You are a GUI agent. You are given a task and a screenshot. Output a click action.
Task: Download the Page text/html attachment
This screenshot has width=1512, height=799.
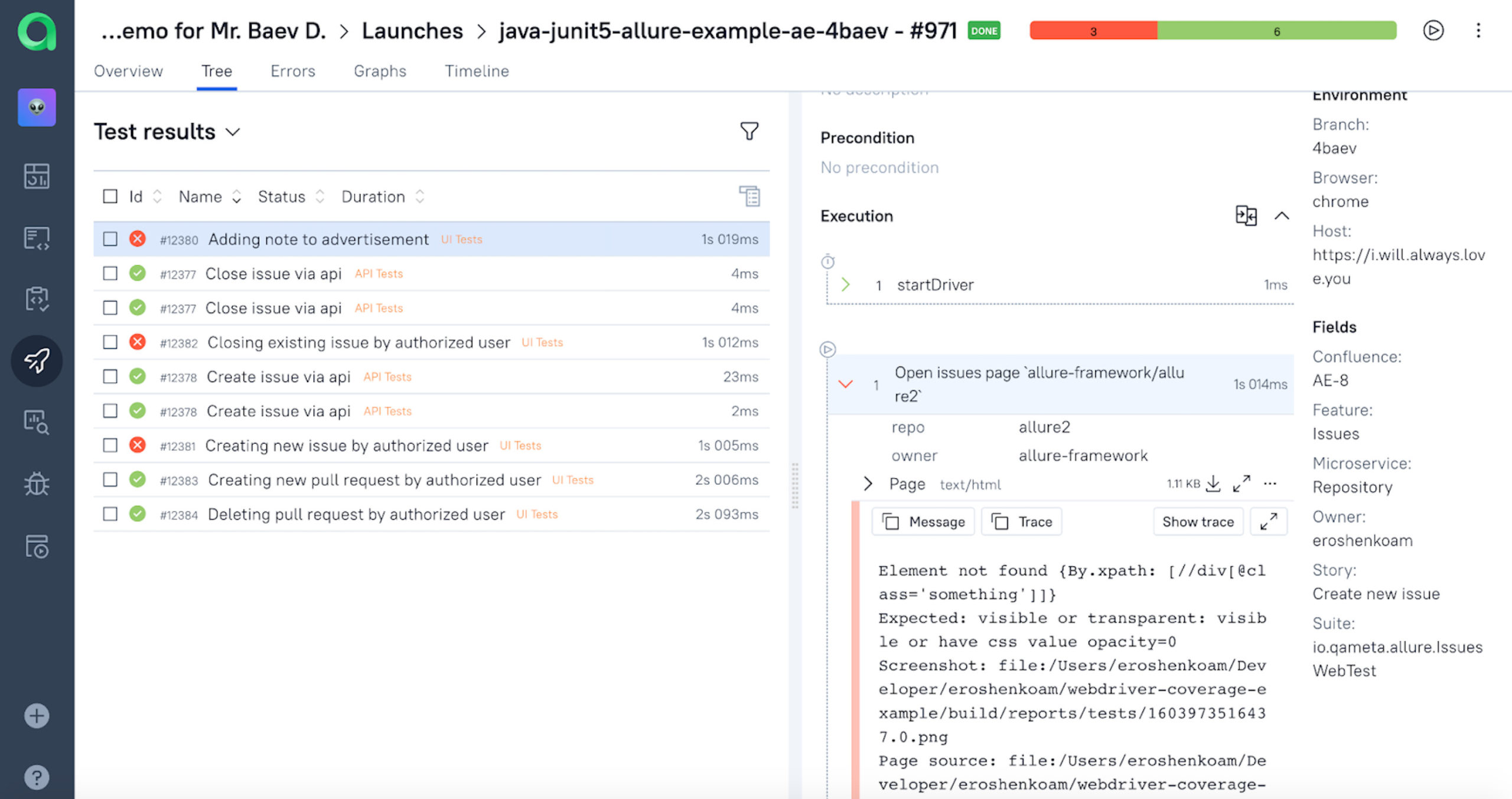pyautogui.click(x=1213, y=484)
